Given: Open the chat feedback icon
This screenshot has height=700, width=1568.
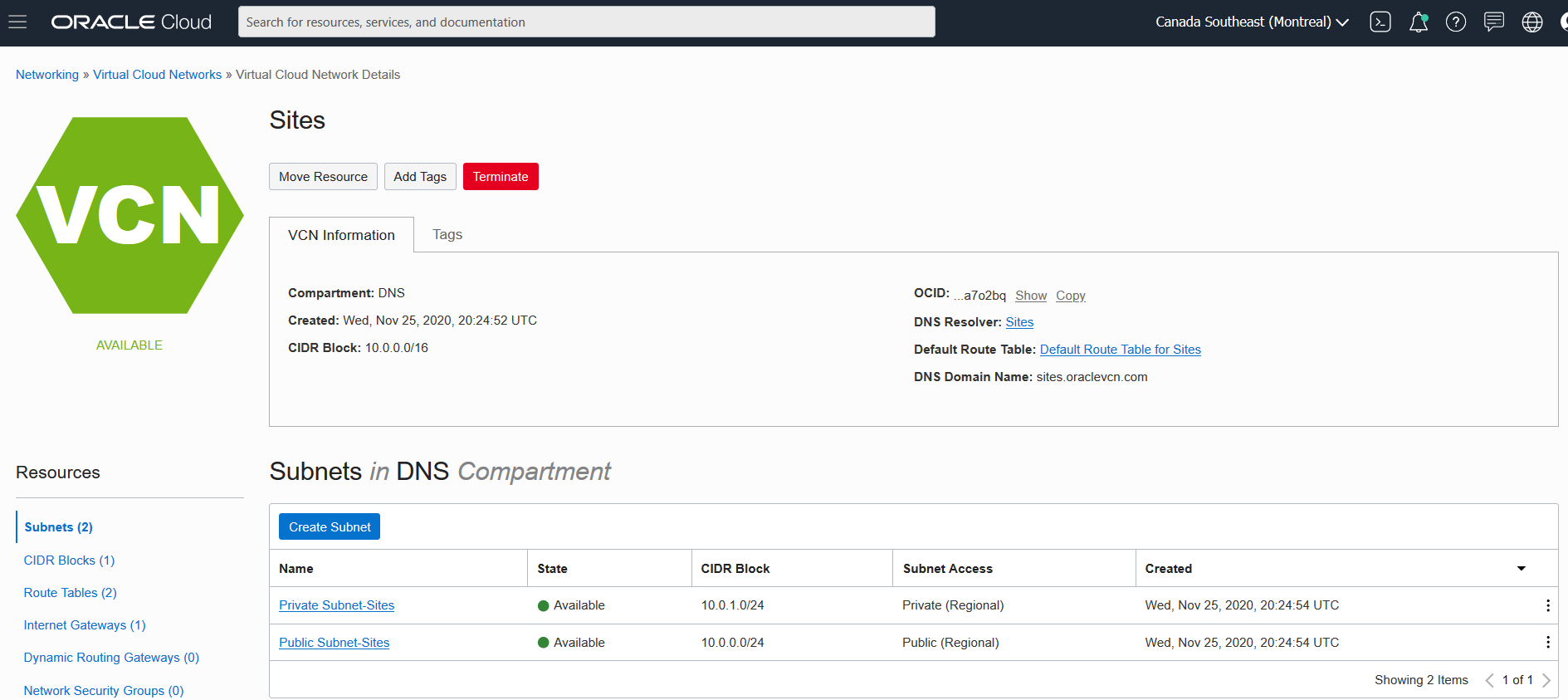Looking at the screenshot, I should 1493,22.
